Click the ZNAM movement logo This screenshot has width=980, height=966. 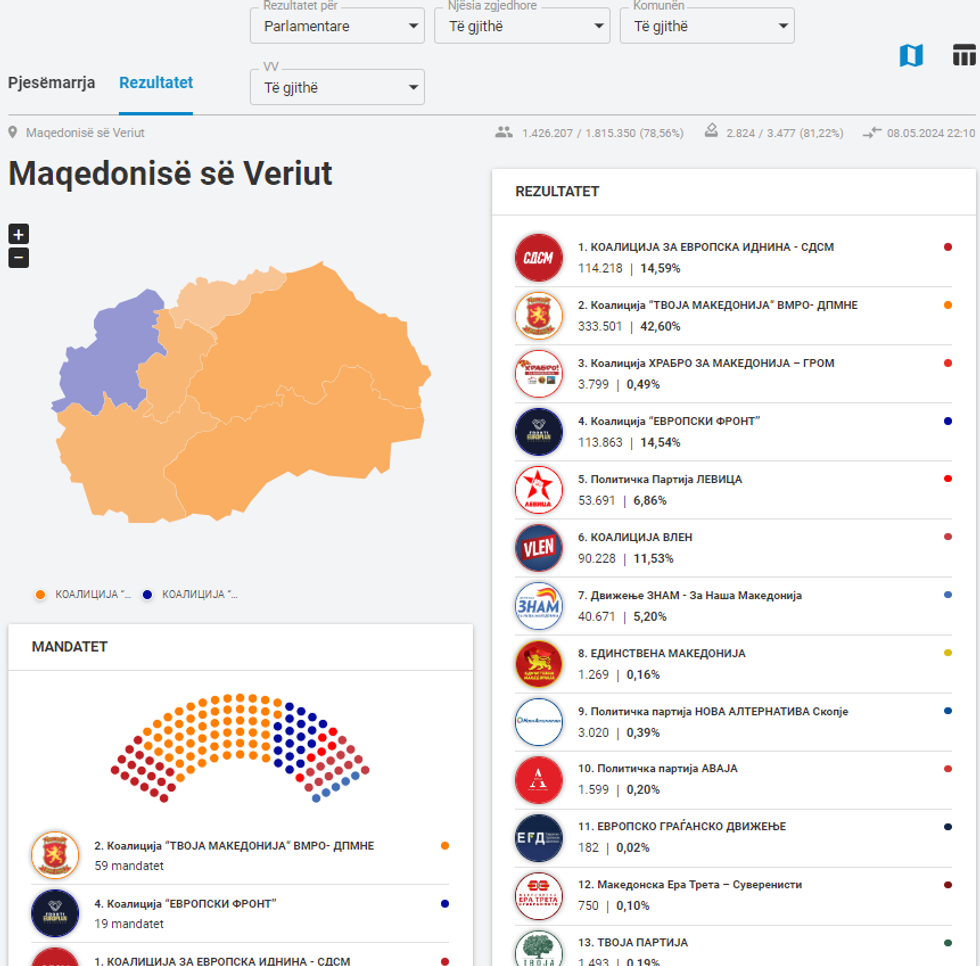(x=539, y=605)
